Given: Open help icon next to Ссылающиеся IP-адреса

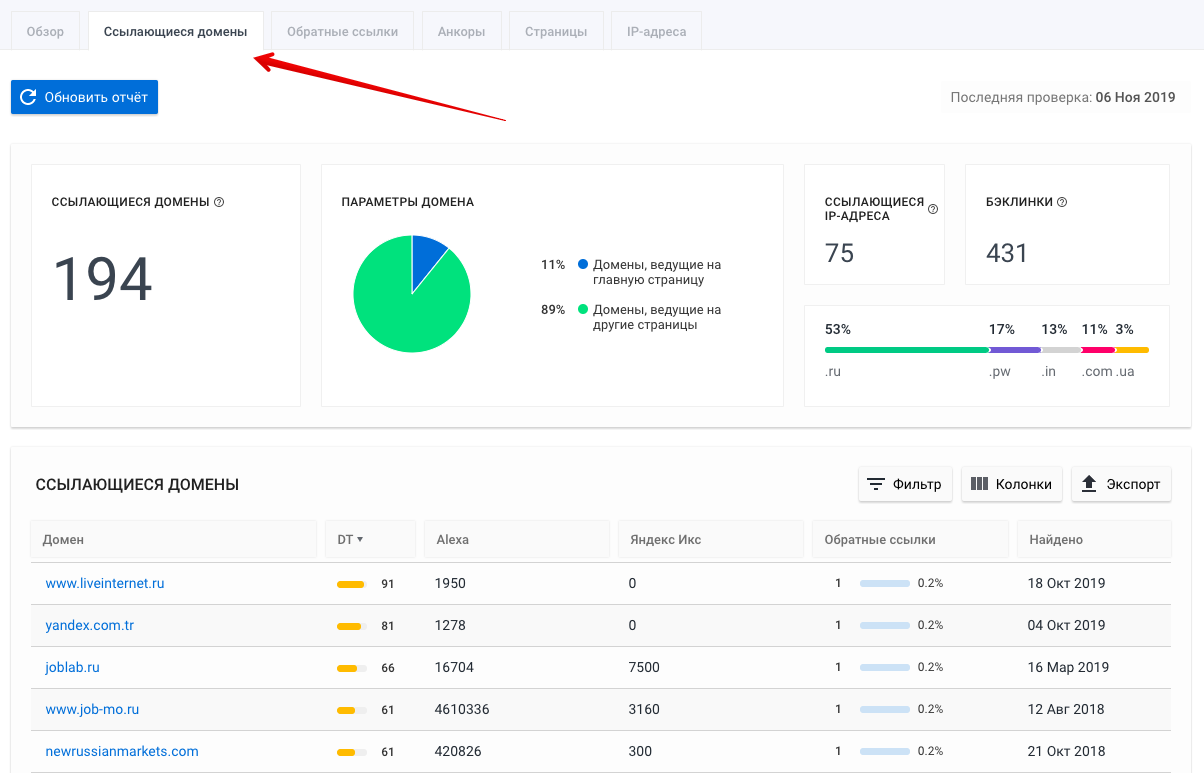Looking at the screenshot, I should coord(933,209).
